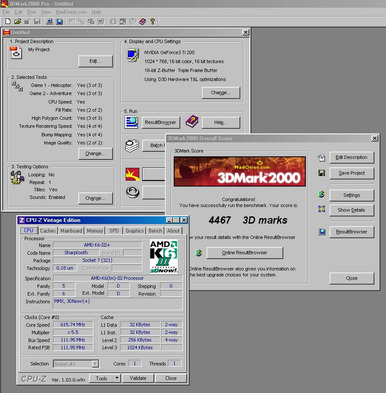This screenshot has height=393, width=386.
Task: Click the purple book icon beside Help button
Action: [192, 122]
